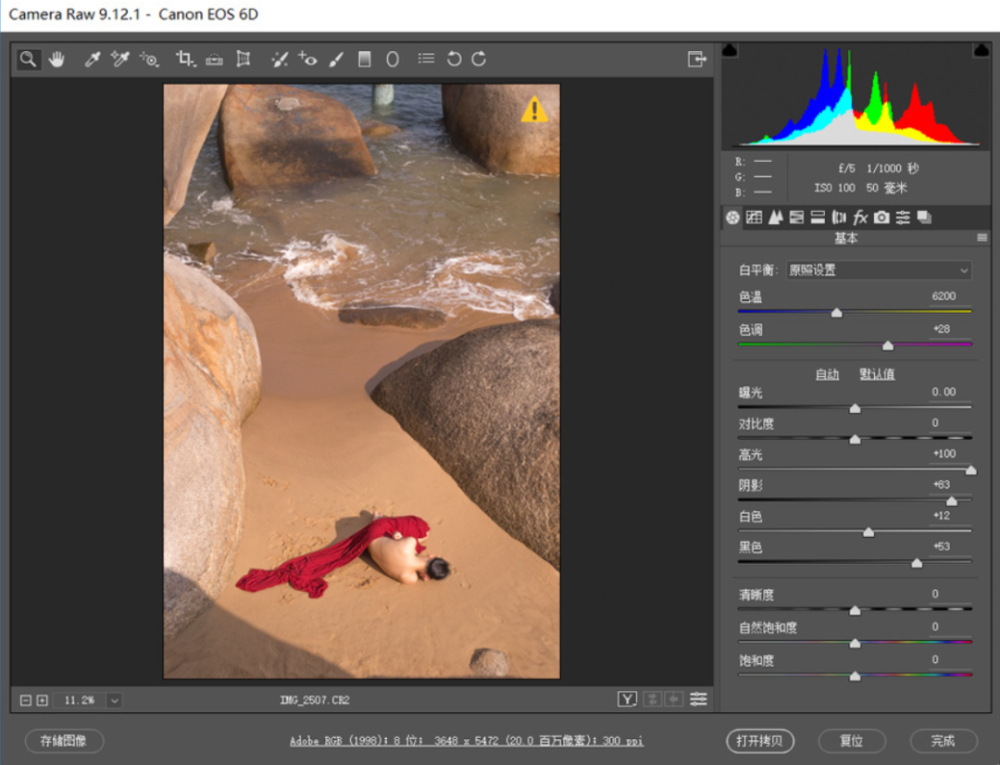Image resolution: width=1000 pixels, height=765 pixels.
Task: Select the White Balance eyedropper tool
Action: click(x=92, y=60)
